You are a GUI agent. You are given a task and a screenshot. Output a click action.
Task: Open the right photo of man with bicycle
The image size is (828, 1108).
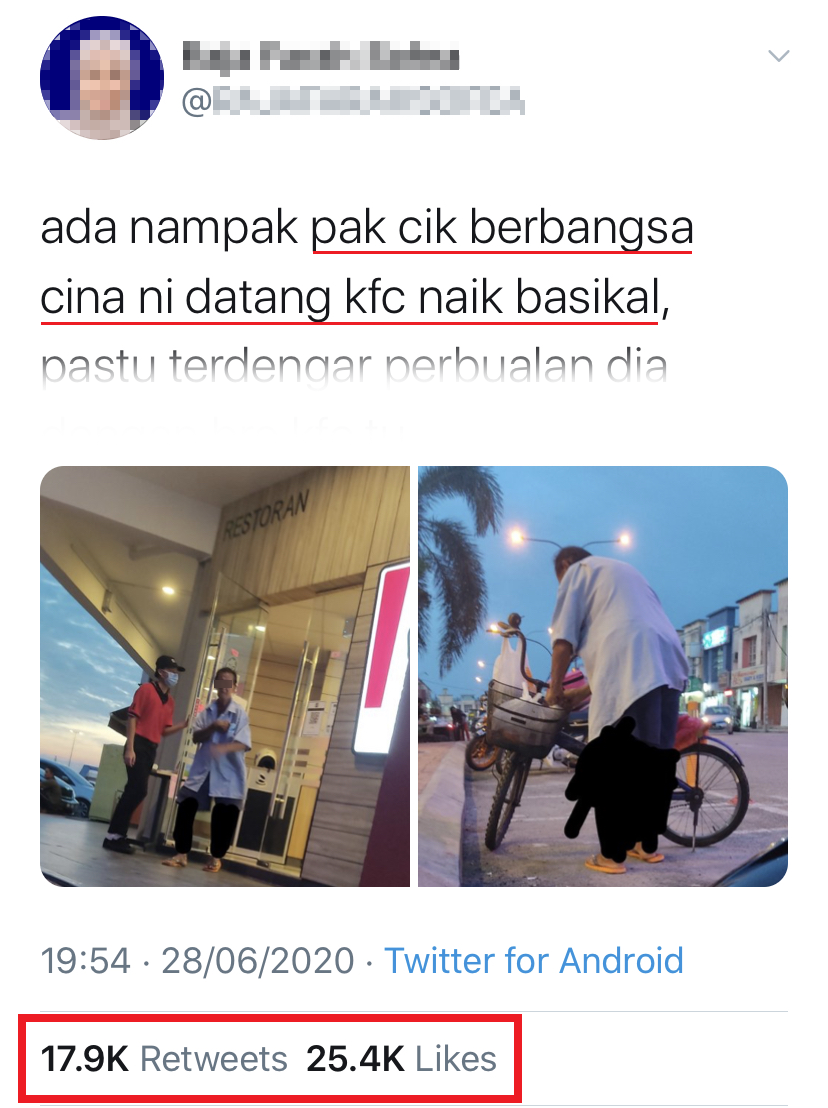coord(603,676)
